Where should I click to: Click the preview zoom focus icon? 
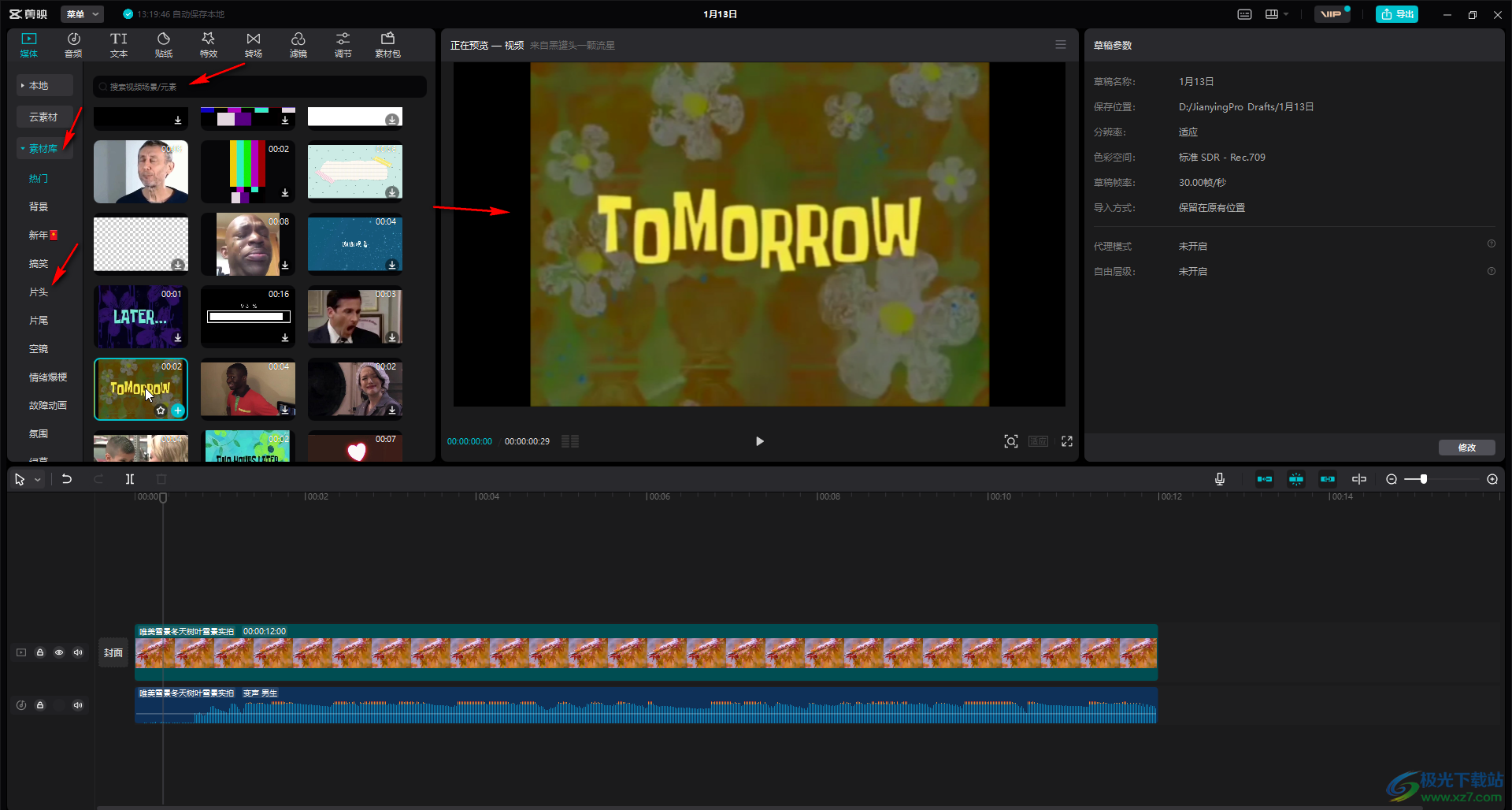point(1011,441)
